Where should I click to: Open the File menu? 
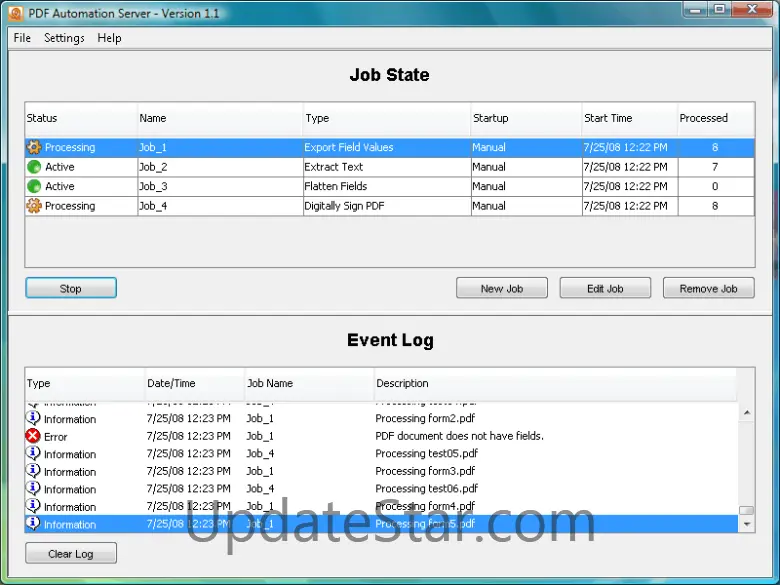click(x=22, y=38)
